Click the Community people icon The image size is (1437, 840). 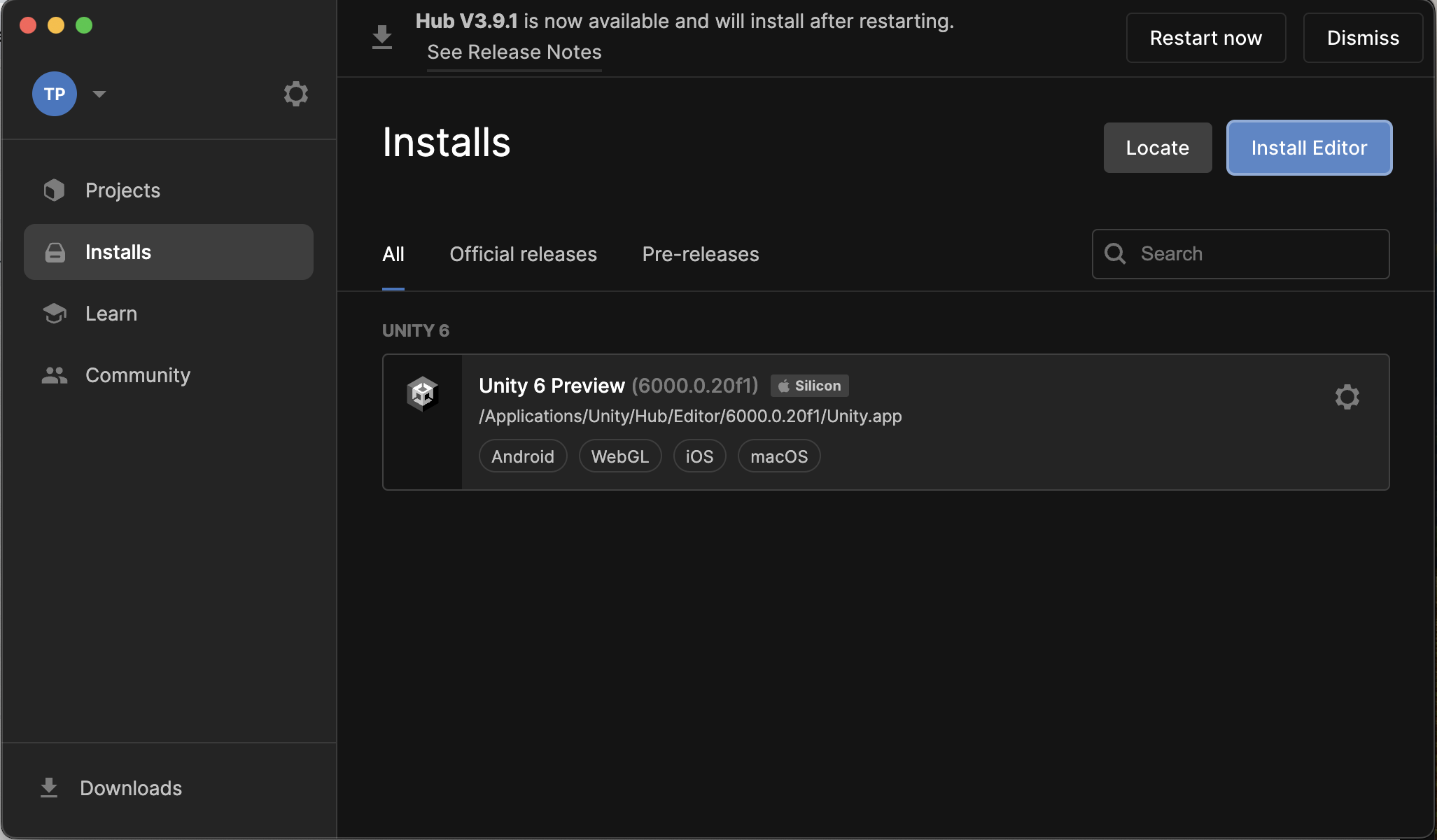pos(55,375)
